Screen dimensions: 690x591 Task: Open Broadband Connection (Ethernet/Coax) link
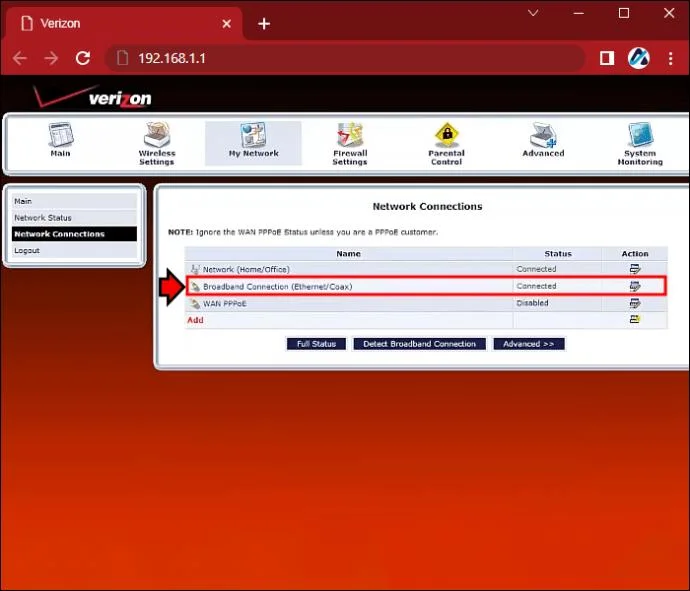277,287
